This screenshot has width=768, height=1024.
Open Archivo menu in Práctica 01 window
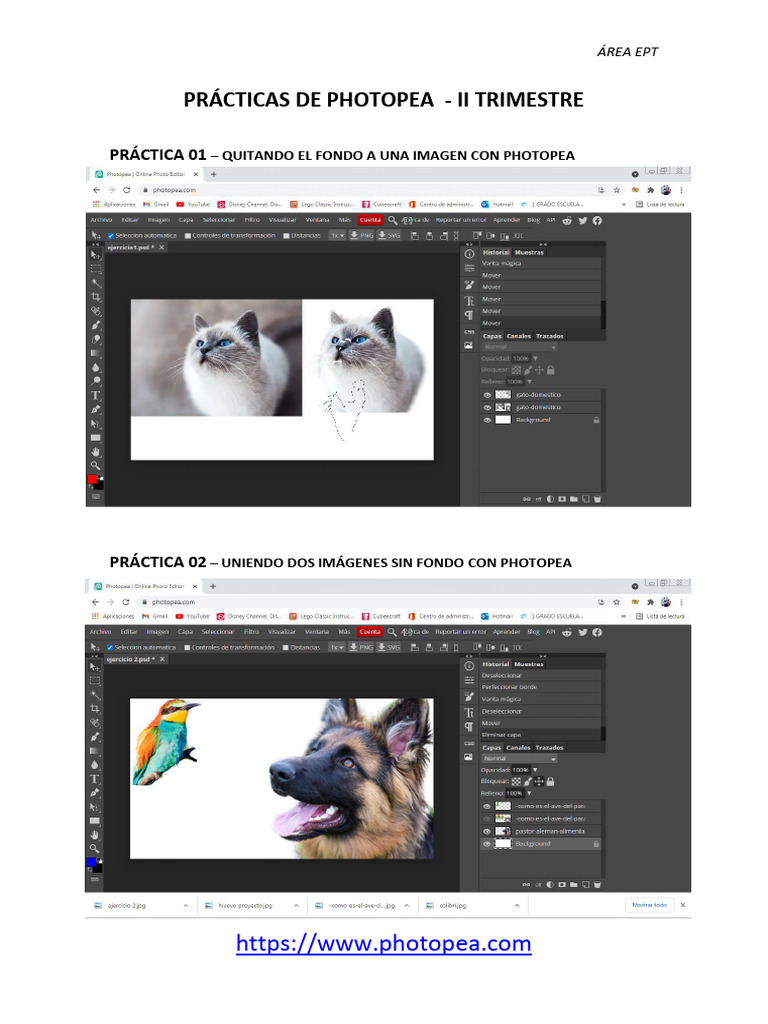(x=101, y=220)
